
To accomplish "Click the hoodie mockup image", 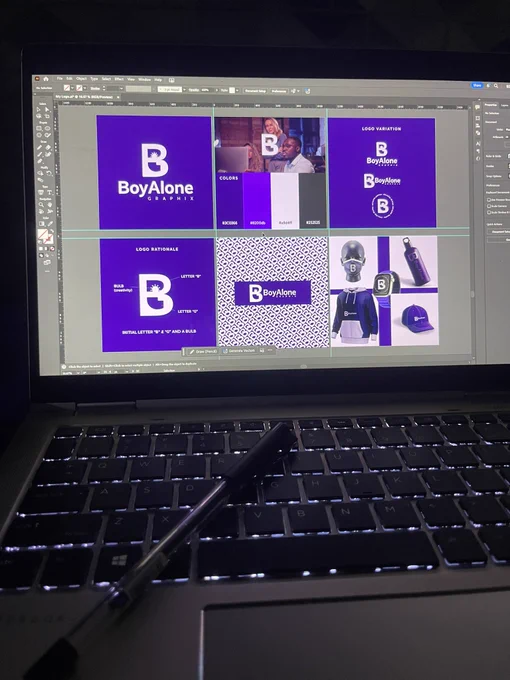I will coord(354,317).
